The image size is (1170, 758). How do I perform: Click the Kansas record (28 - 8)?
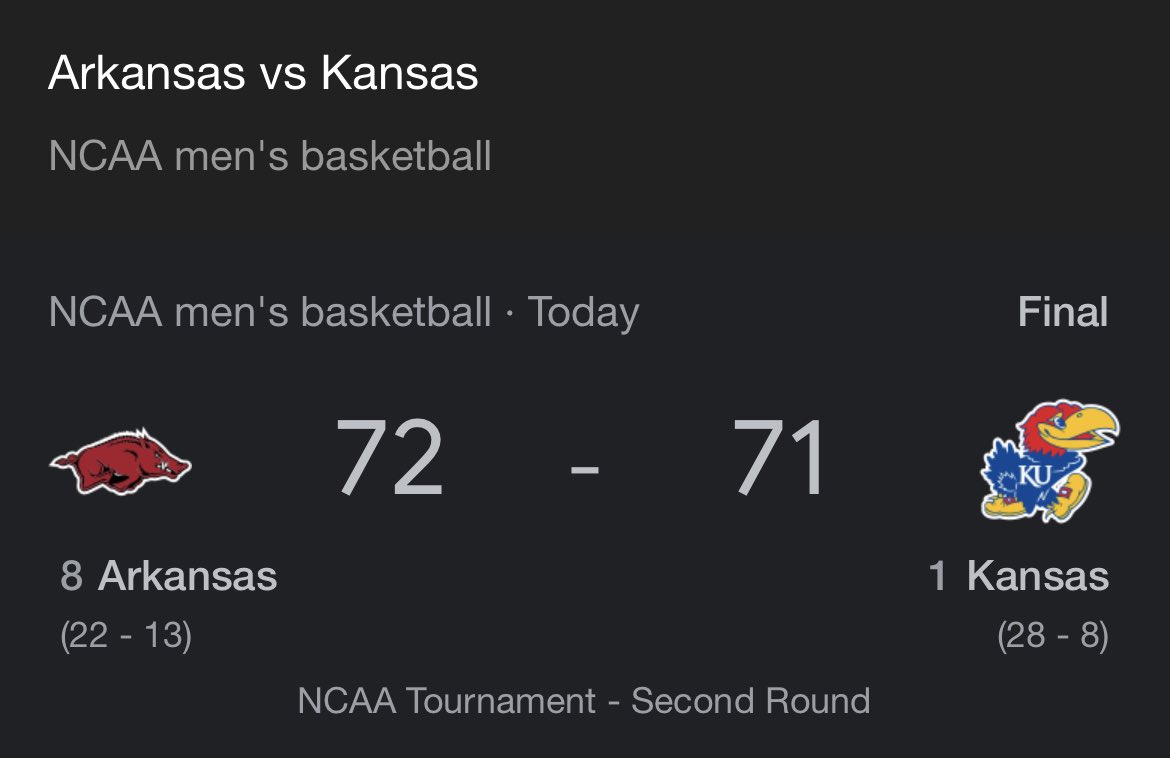coord(1052,635)
